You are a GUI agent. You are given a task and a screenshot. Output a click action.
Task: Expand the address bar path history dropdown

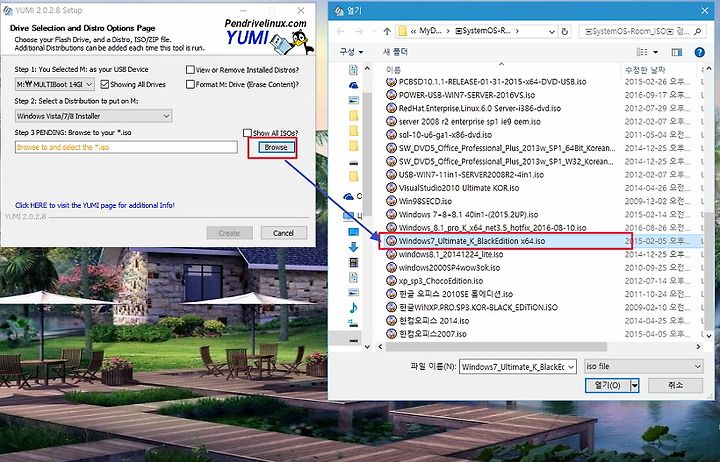tap(551, 31)
